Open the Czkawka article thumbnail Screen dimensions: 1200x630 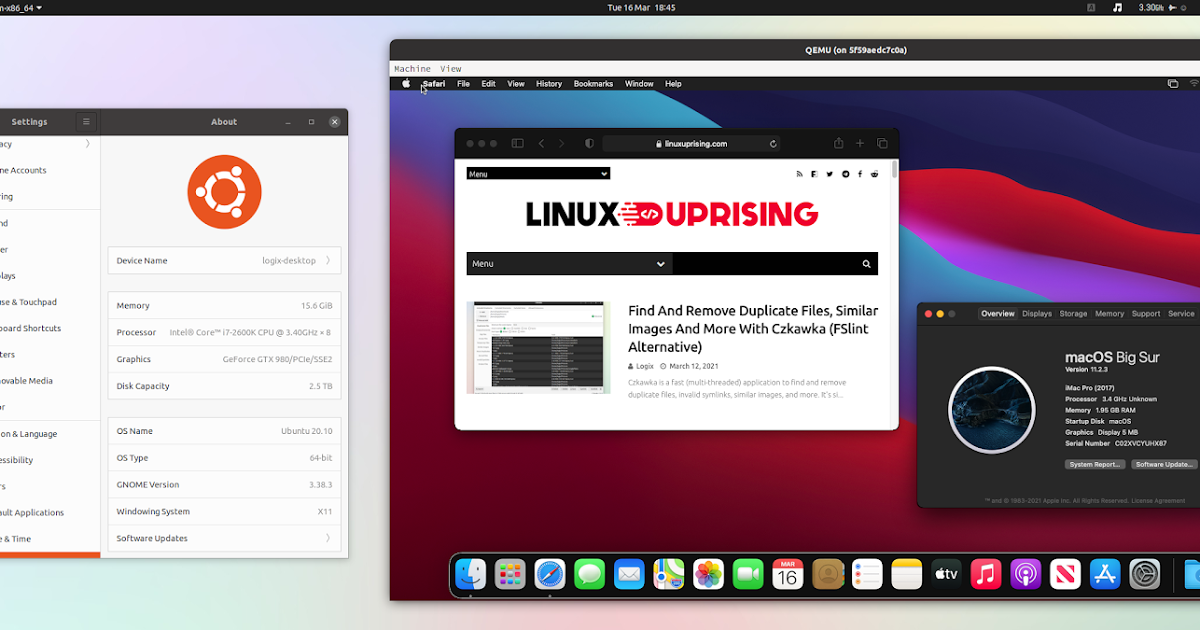538,347
